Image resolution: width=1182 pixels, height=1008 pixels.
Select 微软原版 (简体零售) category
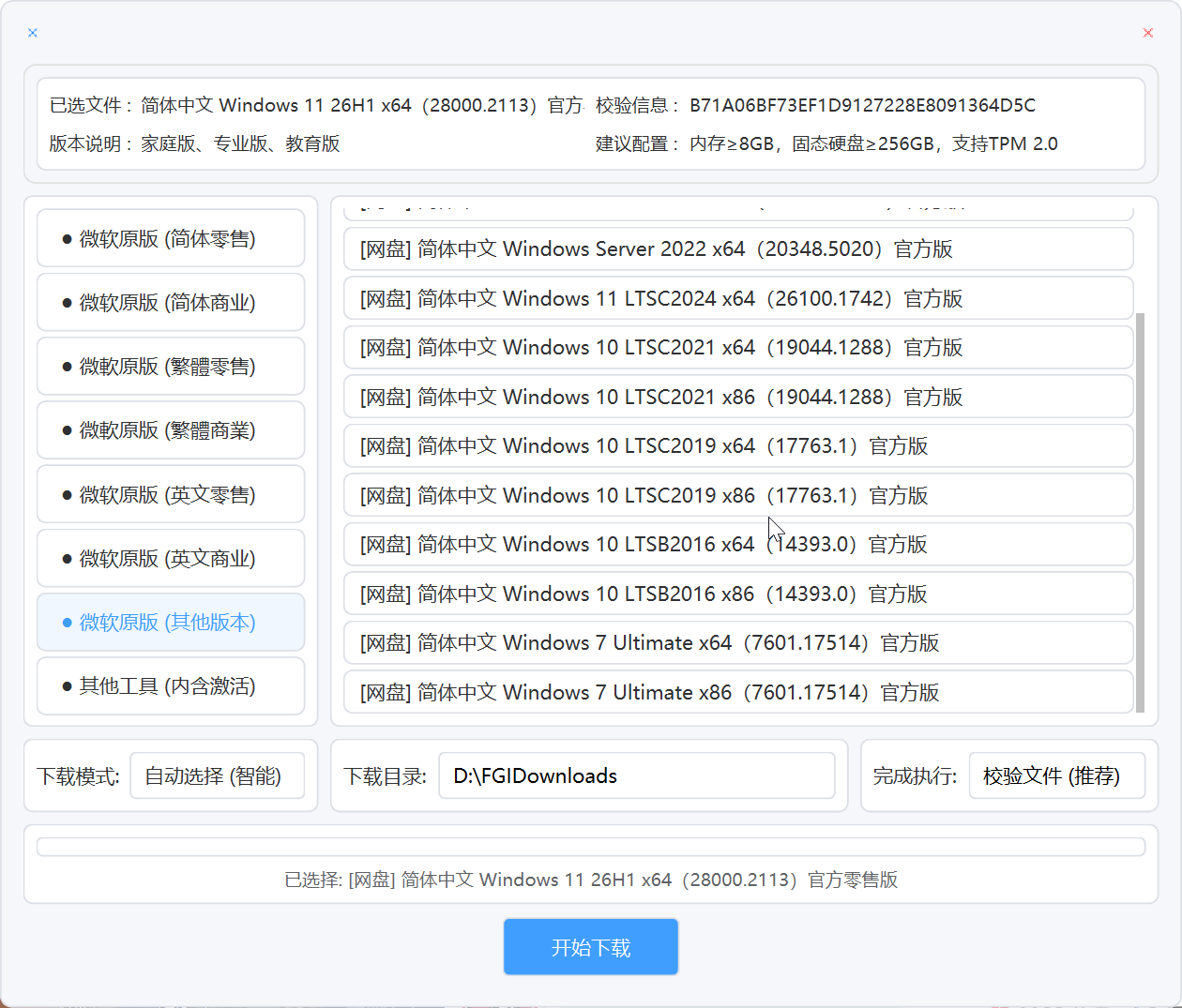click(171, 238)
